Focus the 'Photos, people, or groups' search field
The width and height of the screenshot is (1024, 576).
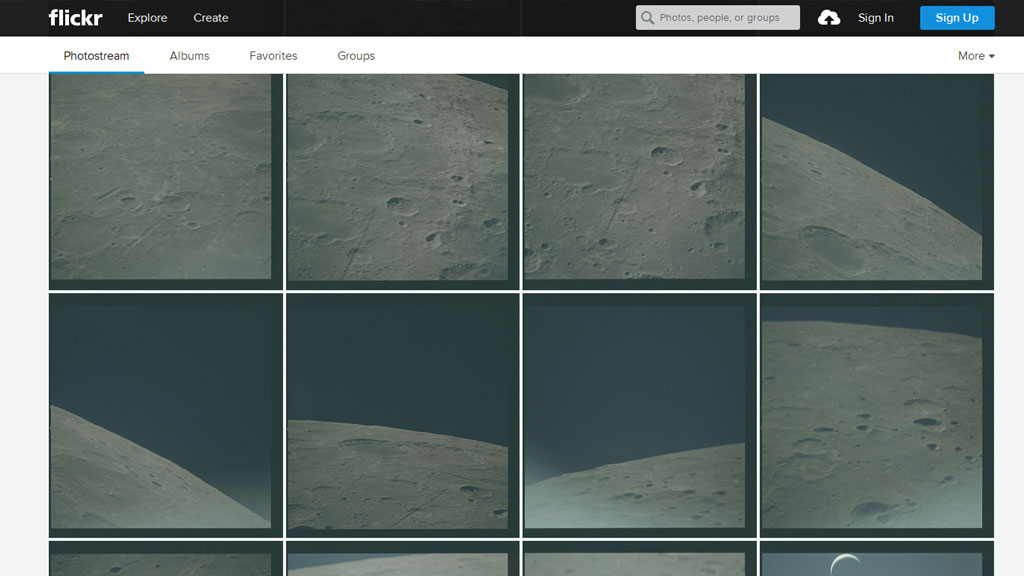pyautogui.click(x=725, y=18)
